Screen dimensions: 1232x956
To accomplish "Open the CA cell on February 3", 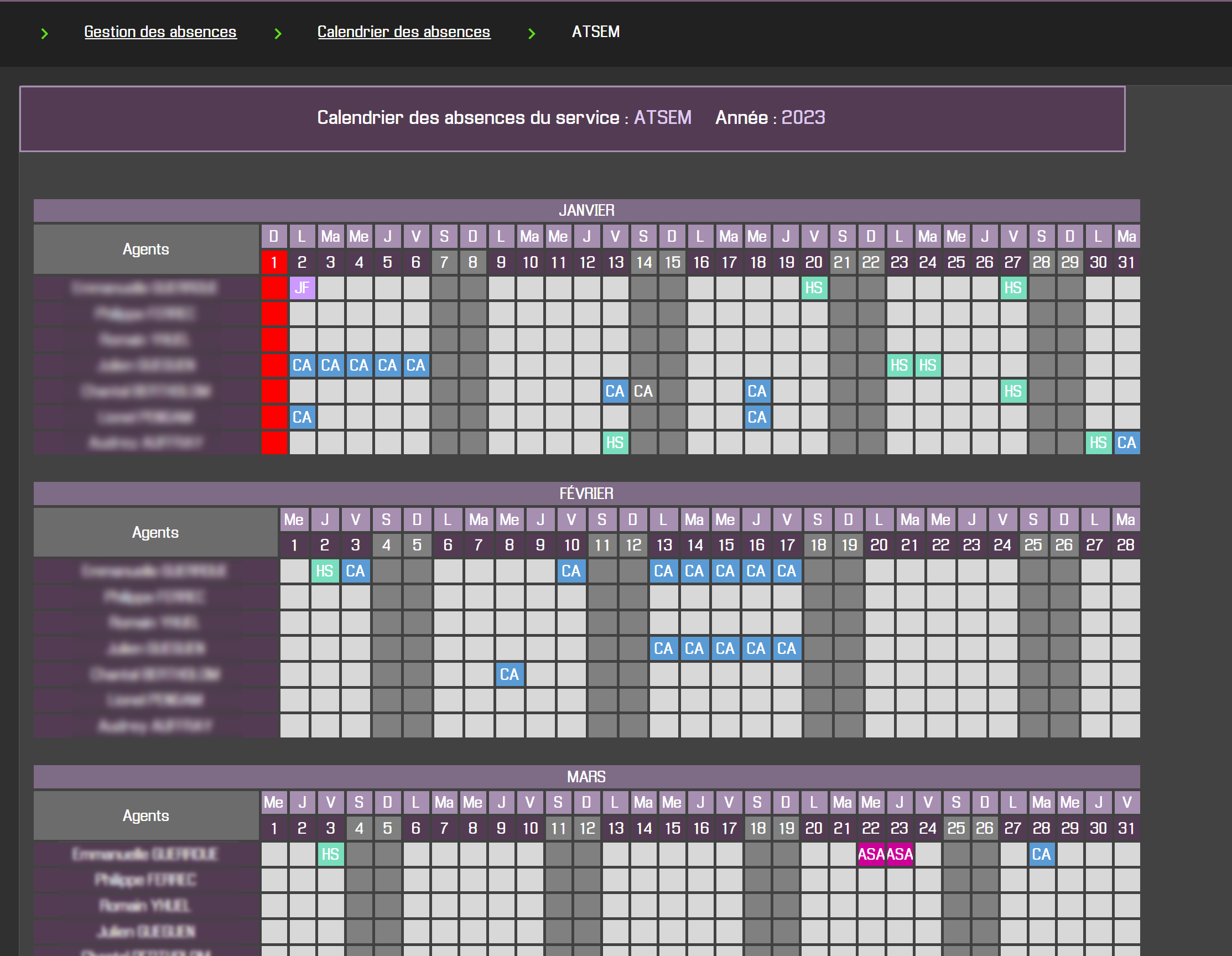I will coord(355,571).
